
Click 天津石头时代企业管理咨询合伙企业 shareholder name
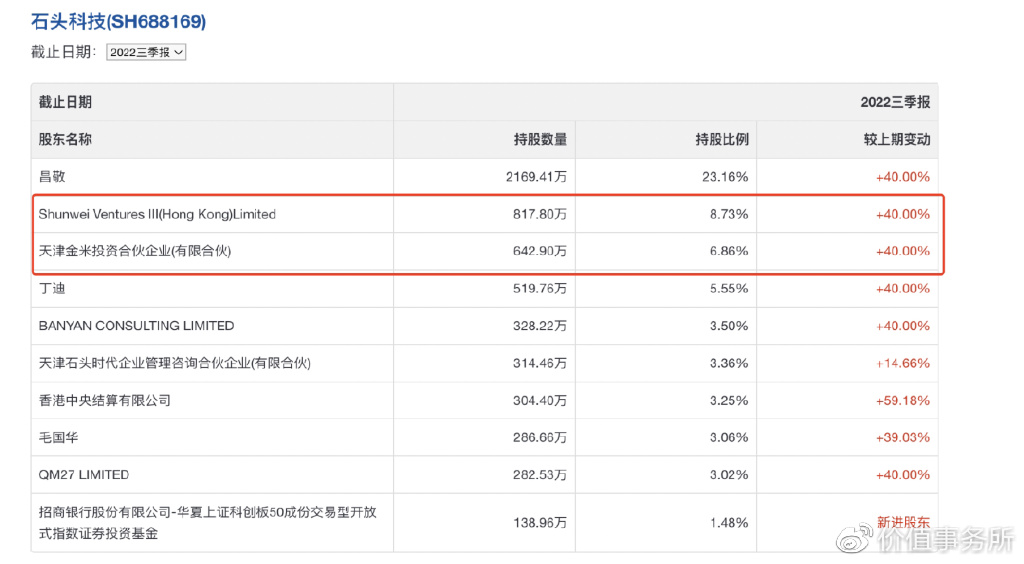[x=181, y=363]
